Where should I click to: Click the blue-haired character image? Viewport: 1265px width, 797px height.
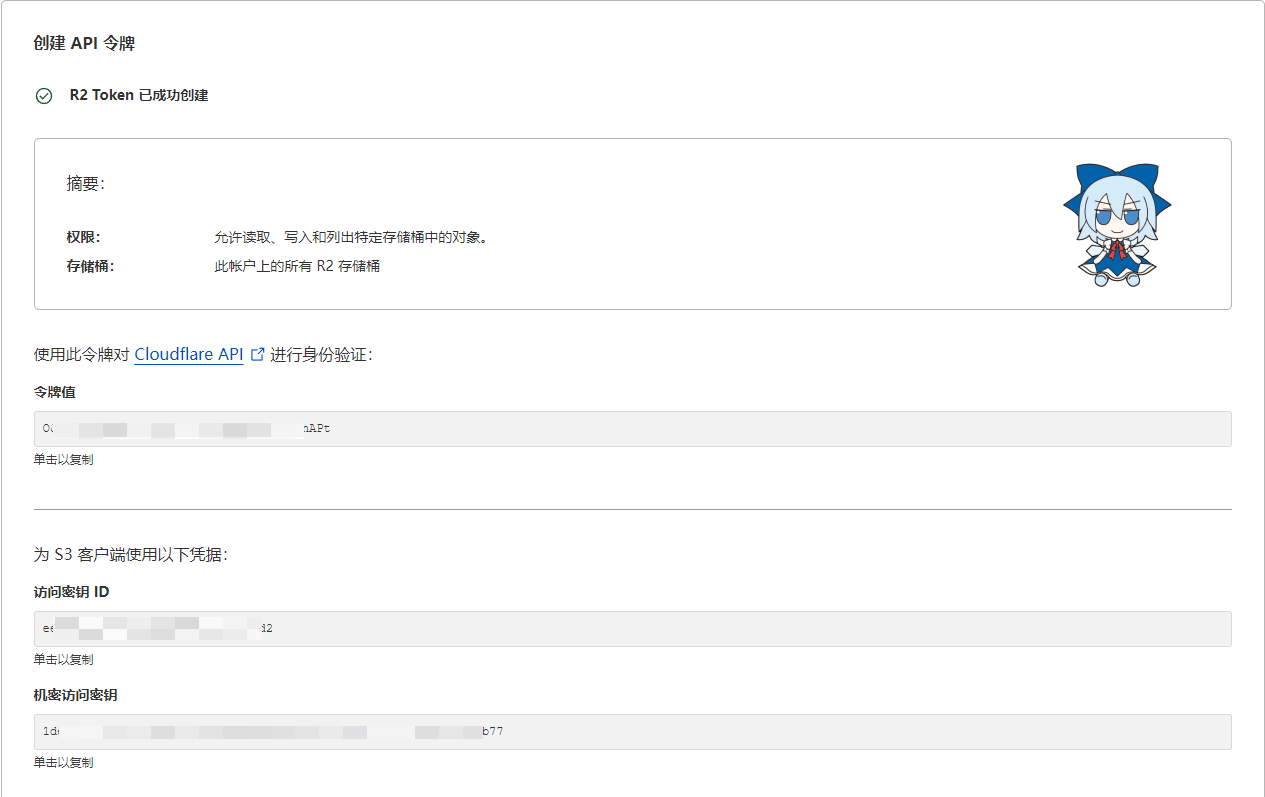1116,225
